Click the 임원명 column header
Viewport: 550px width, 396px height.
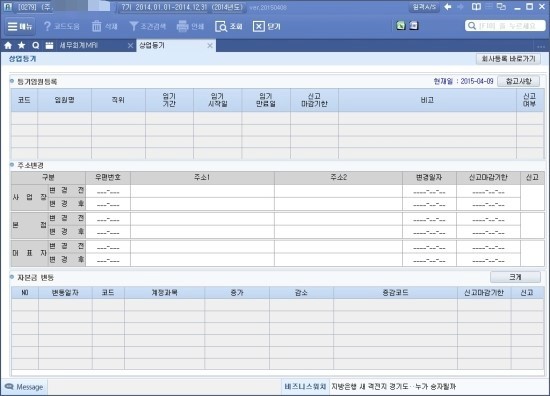point(65,100)
